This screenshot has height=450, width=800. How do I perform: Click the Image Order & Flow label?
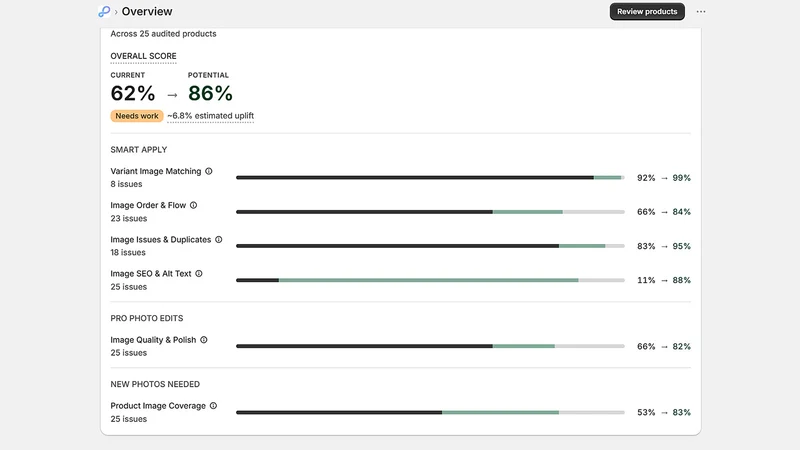148,205
